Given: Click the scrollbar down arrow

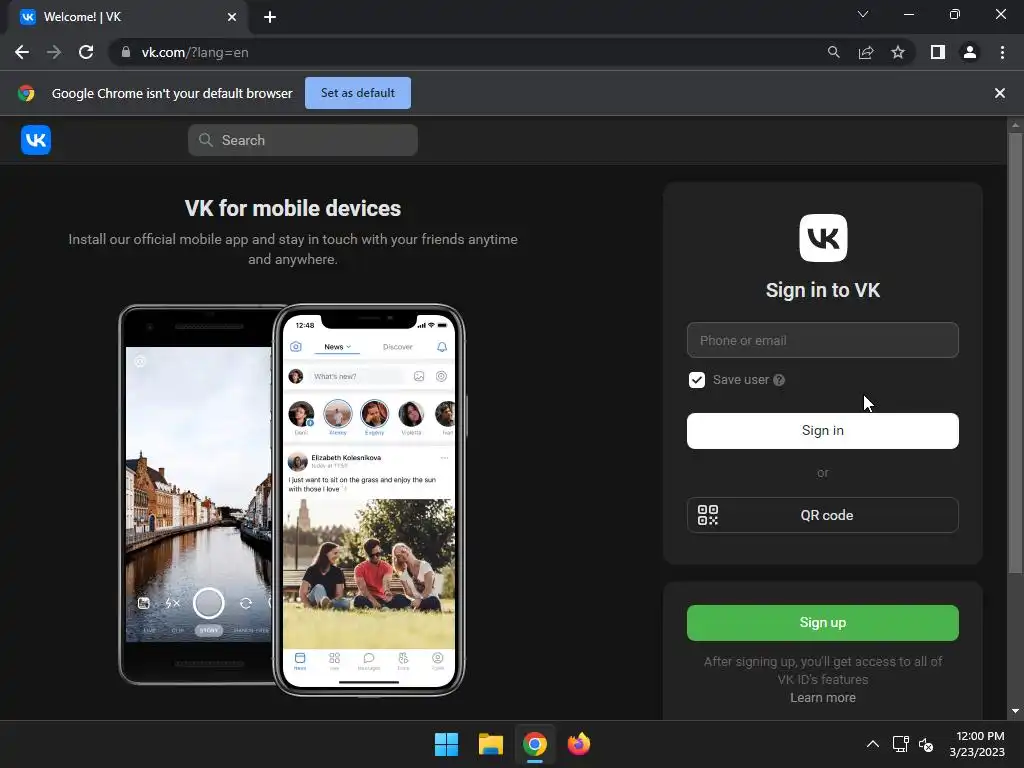Looking at the screenshot, I should [1015, 711].
